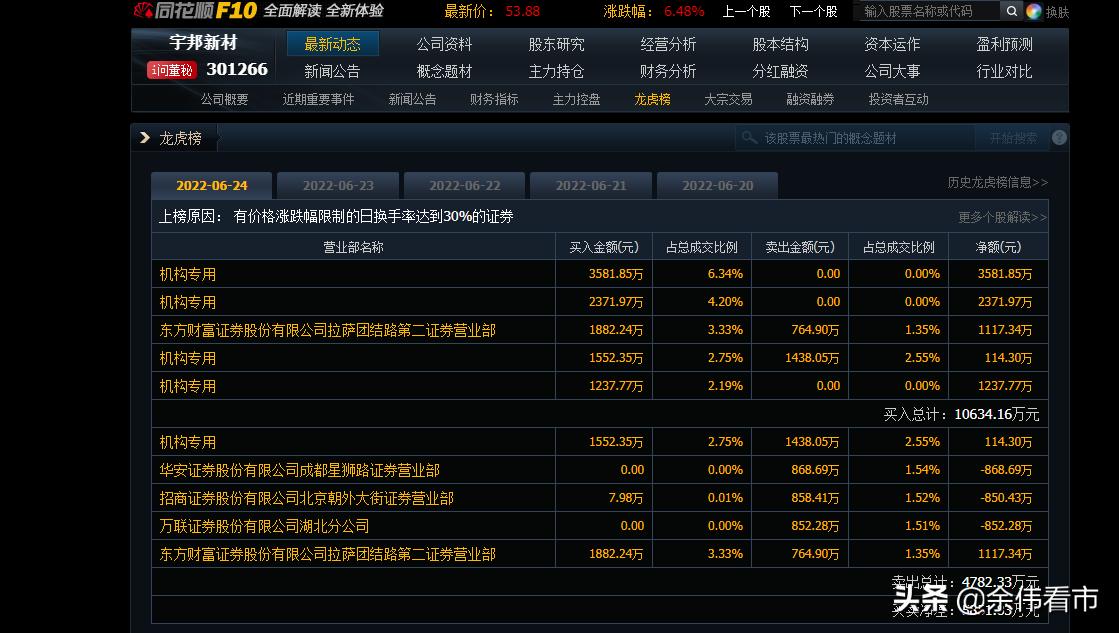Click the question mark help icon near 开始搜索
Viewport: 1119px width, 633px height.
pyautogui.click(x=1059, y=137)
